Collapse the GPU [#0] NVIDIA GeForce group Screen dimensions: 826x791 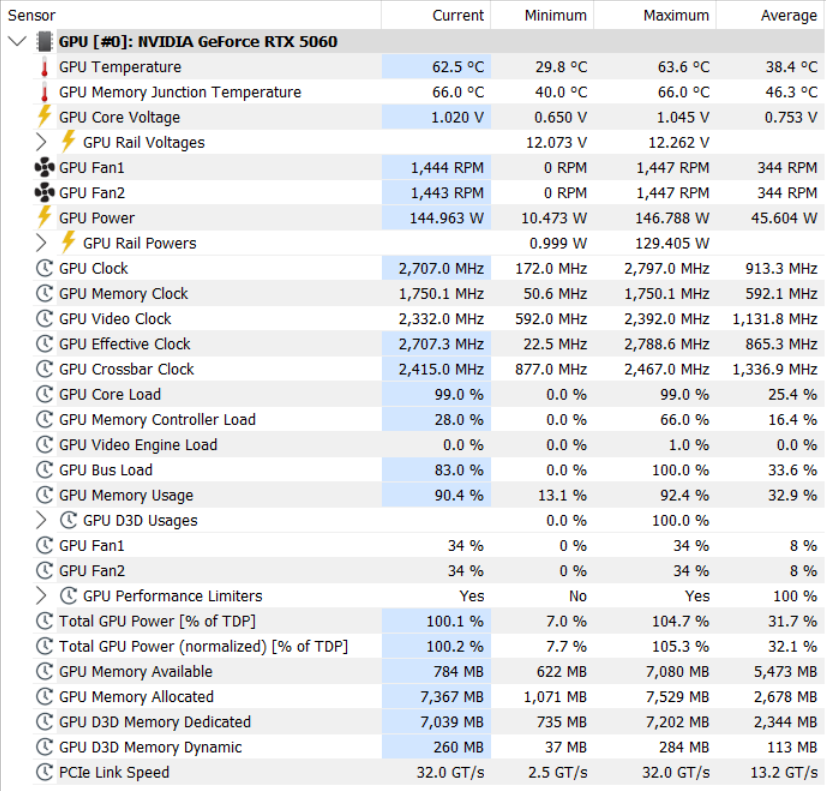coord(17,41)
